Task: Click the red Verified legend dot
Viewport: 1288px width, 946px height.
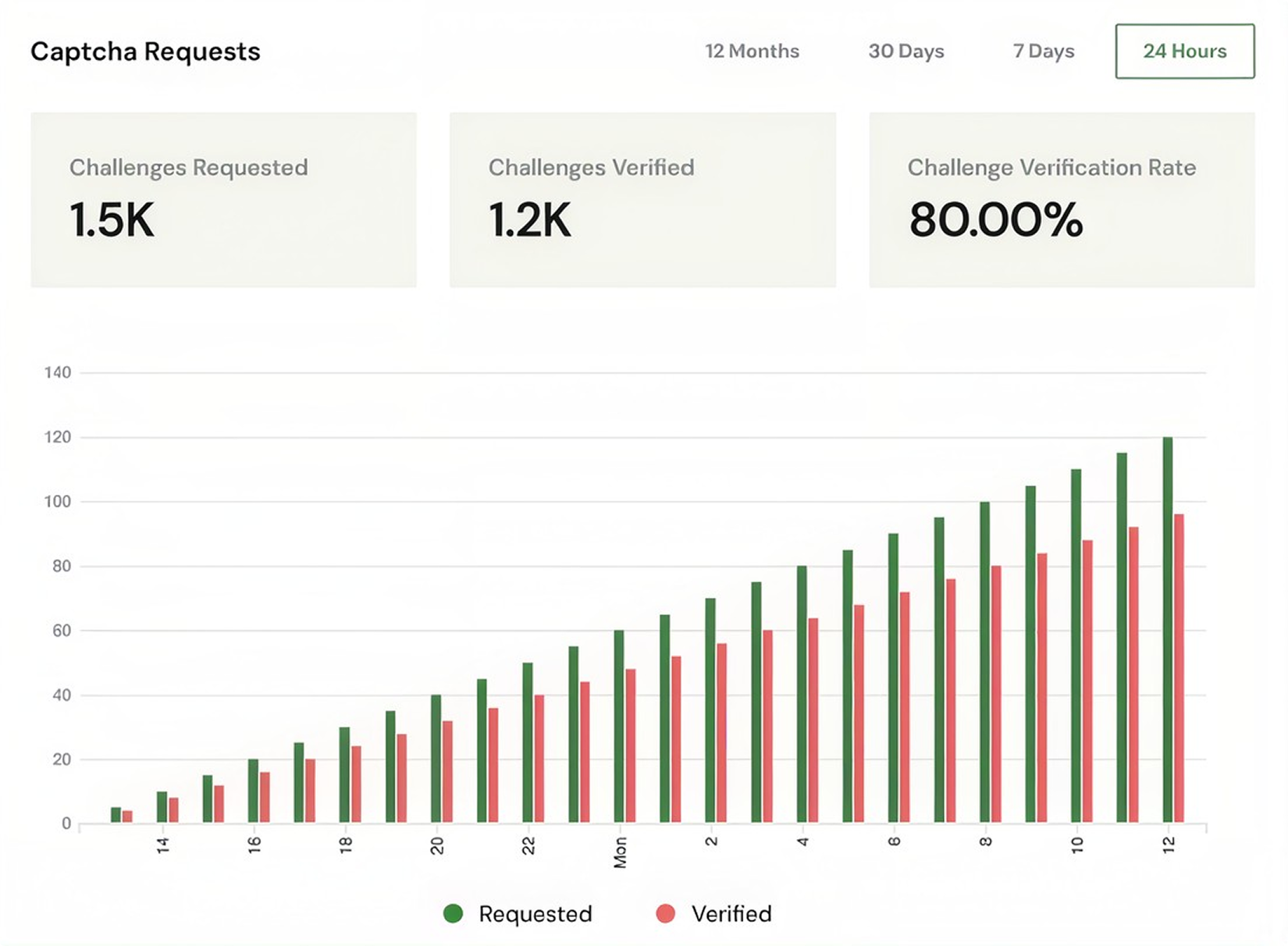Action: [665, 913]
